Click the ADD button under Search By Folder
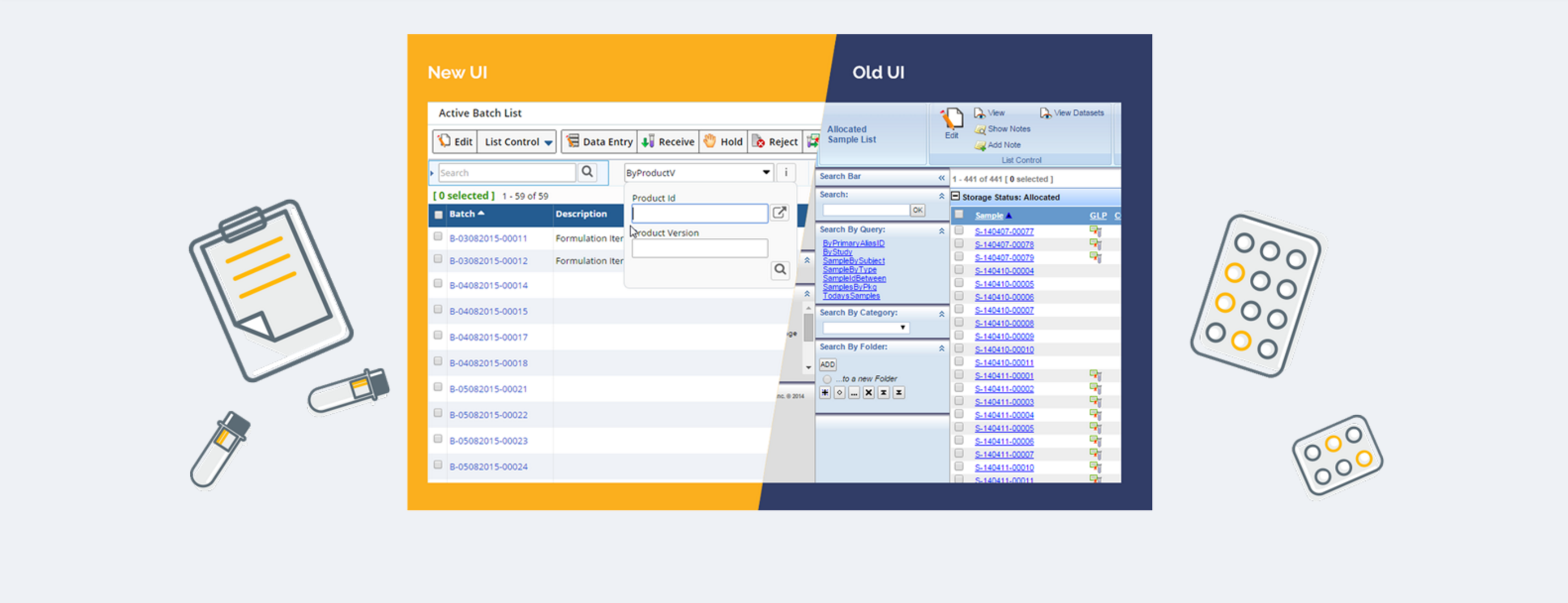1568x603 pixels. (x=827, y=364)
